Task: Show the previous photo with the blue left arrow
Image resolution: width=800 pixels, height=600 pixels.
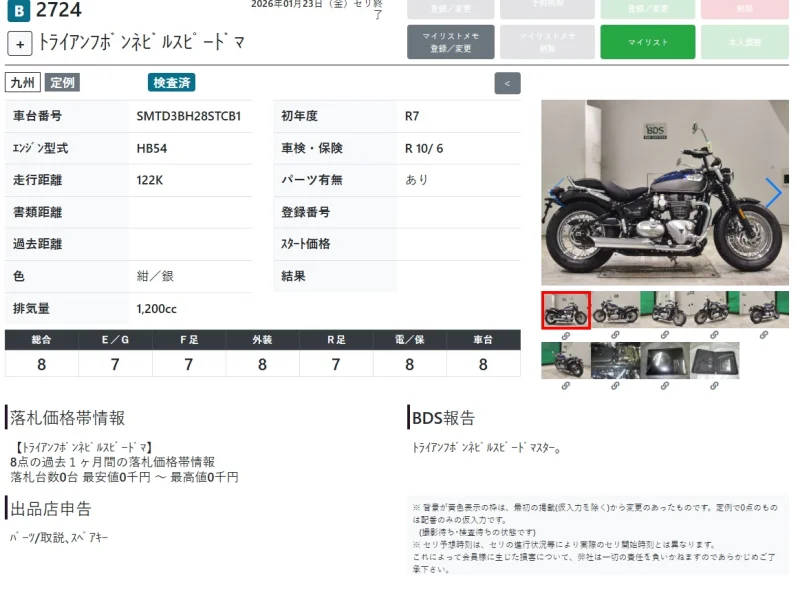Action: pos(558,192)
